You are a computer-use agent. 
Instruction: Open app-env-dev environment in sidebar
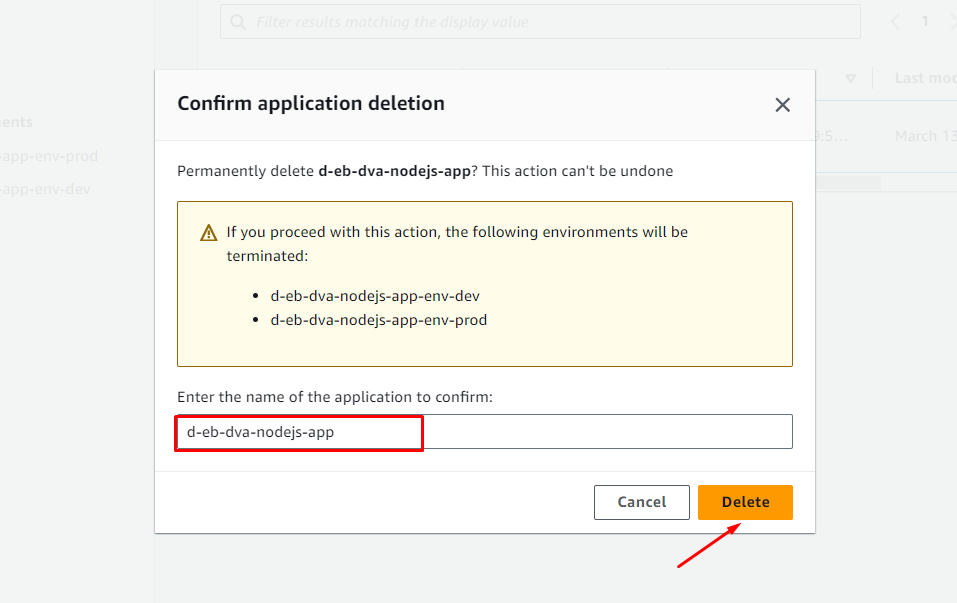click(x=45, y=189)
